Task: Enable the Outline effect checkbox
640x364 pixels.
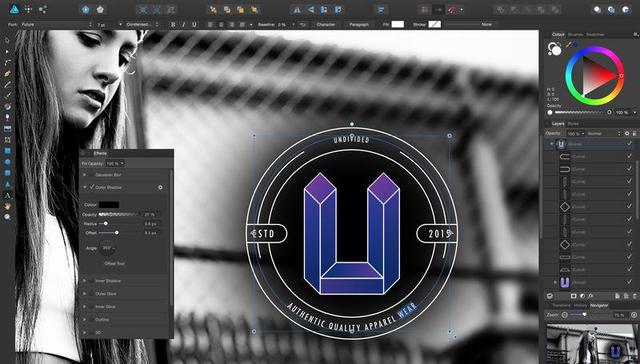Action: tap(92, 320)
